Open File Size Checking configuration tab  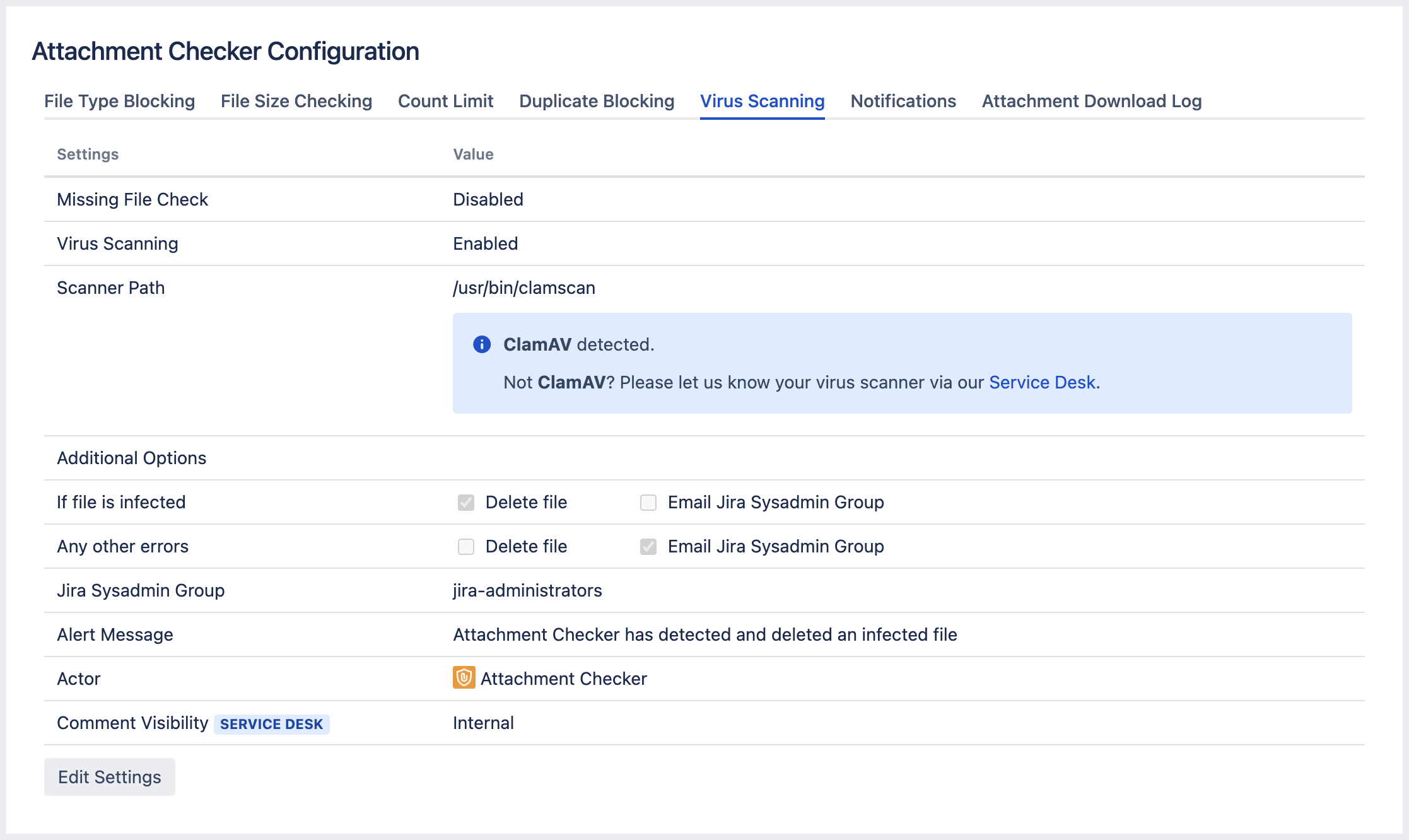pyautogui.click(x=295, y=100)
